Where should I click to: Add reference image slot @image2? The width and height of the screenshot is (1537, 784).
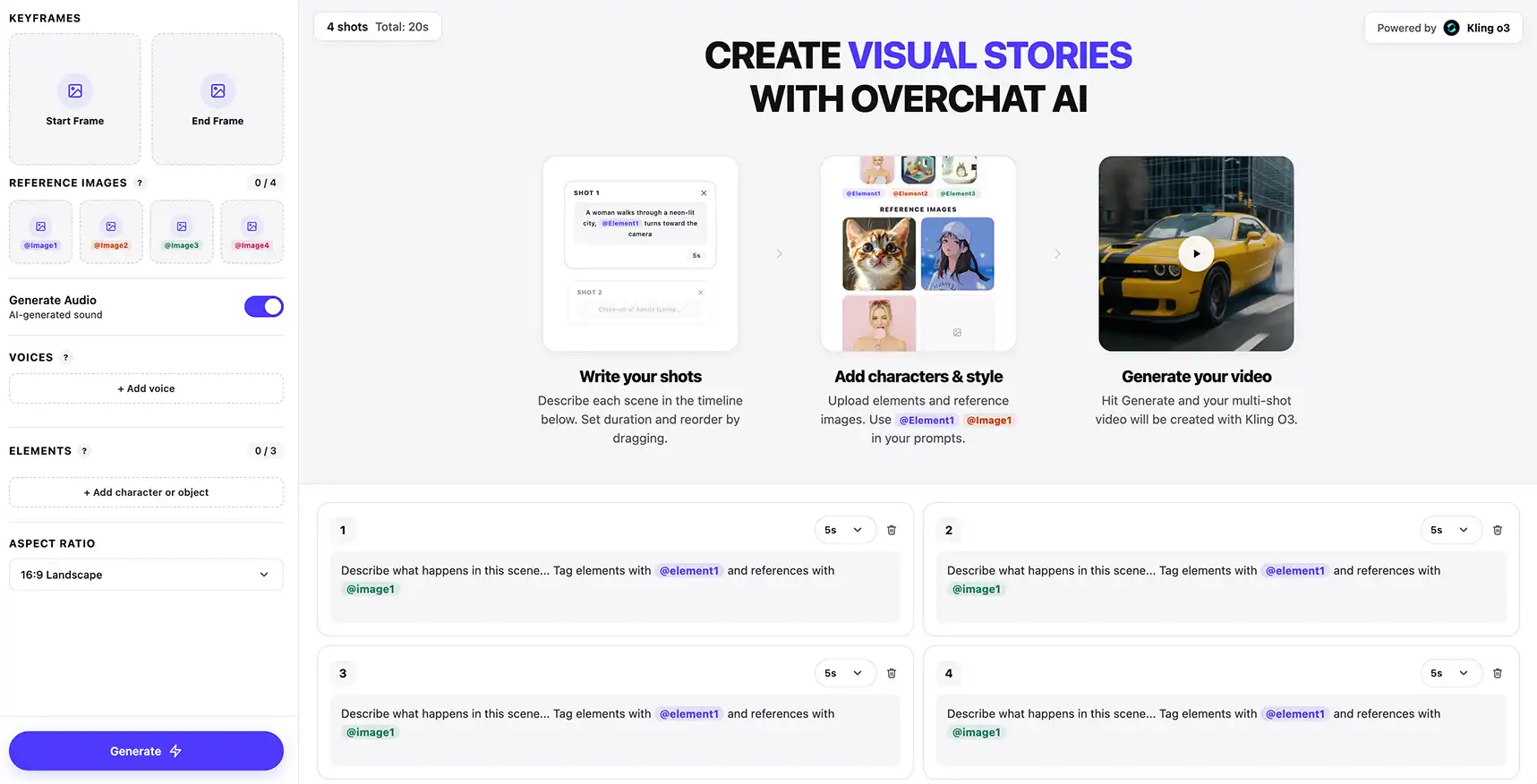tap(111, 232)
